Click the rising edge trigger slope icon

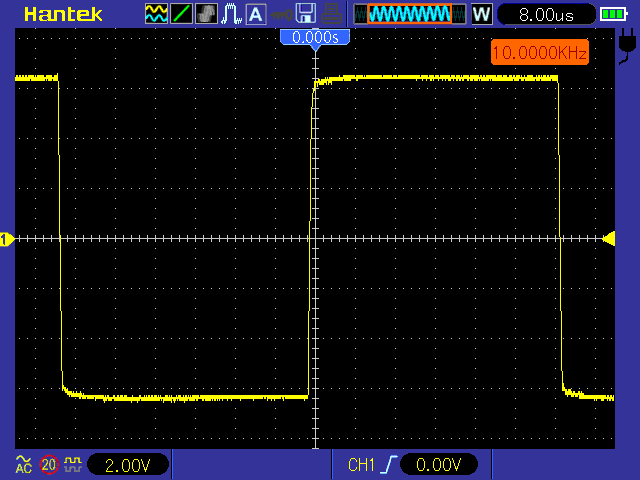coord(389,465)
